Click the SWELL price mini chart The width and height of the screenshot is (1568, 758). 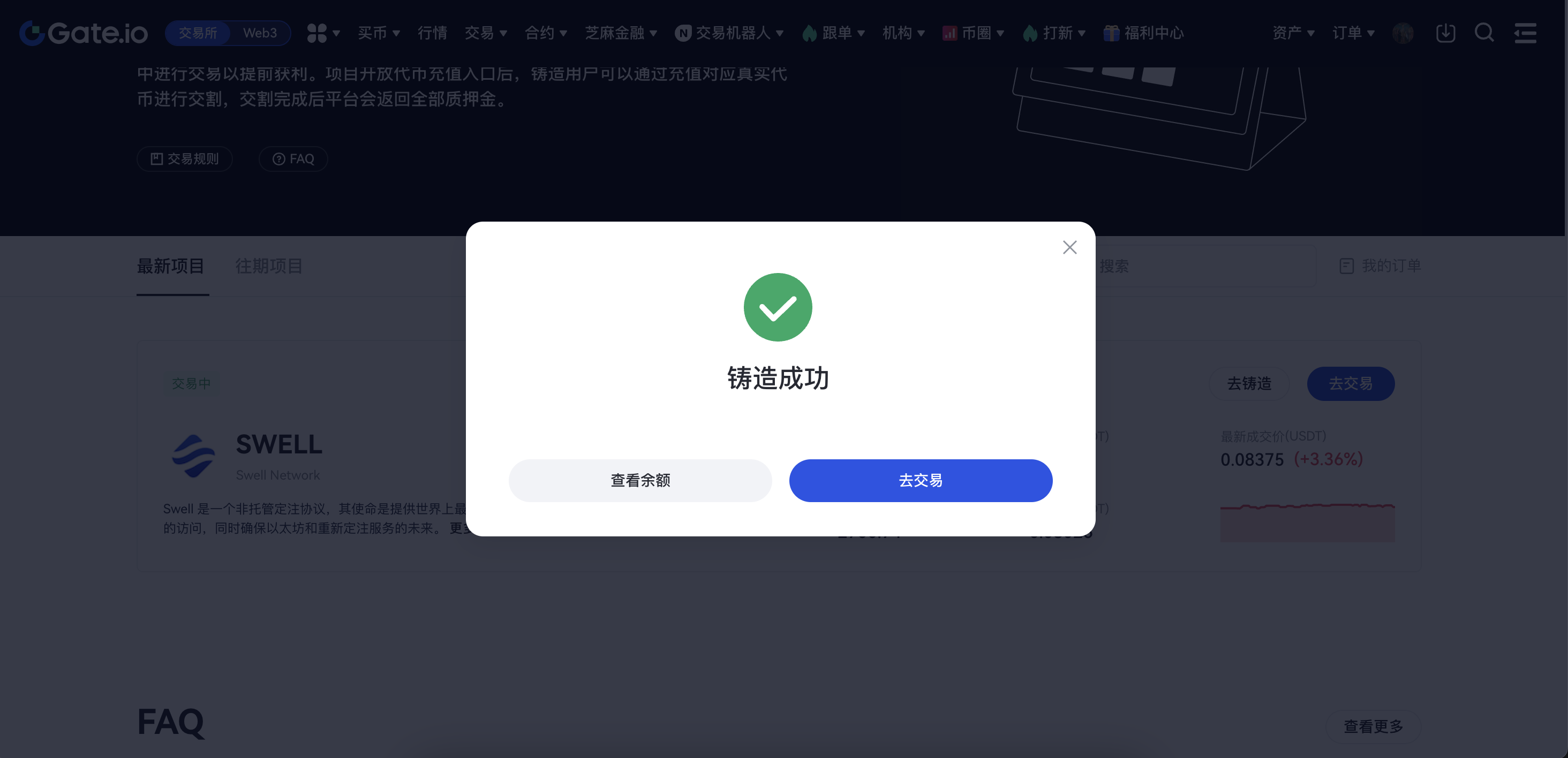point(1308,522)
